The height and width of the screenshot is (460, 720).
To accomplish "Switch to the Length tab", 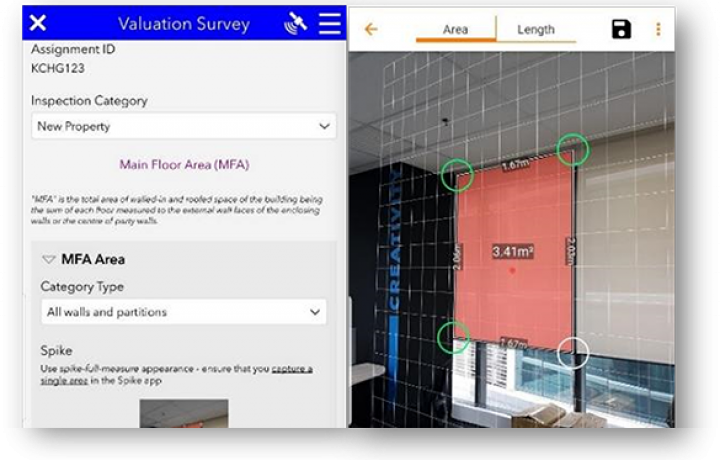I will coord(535,30).
